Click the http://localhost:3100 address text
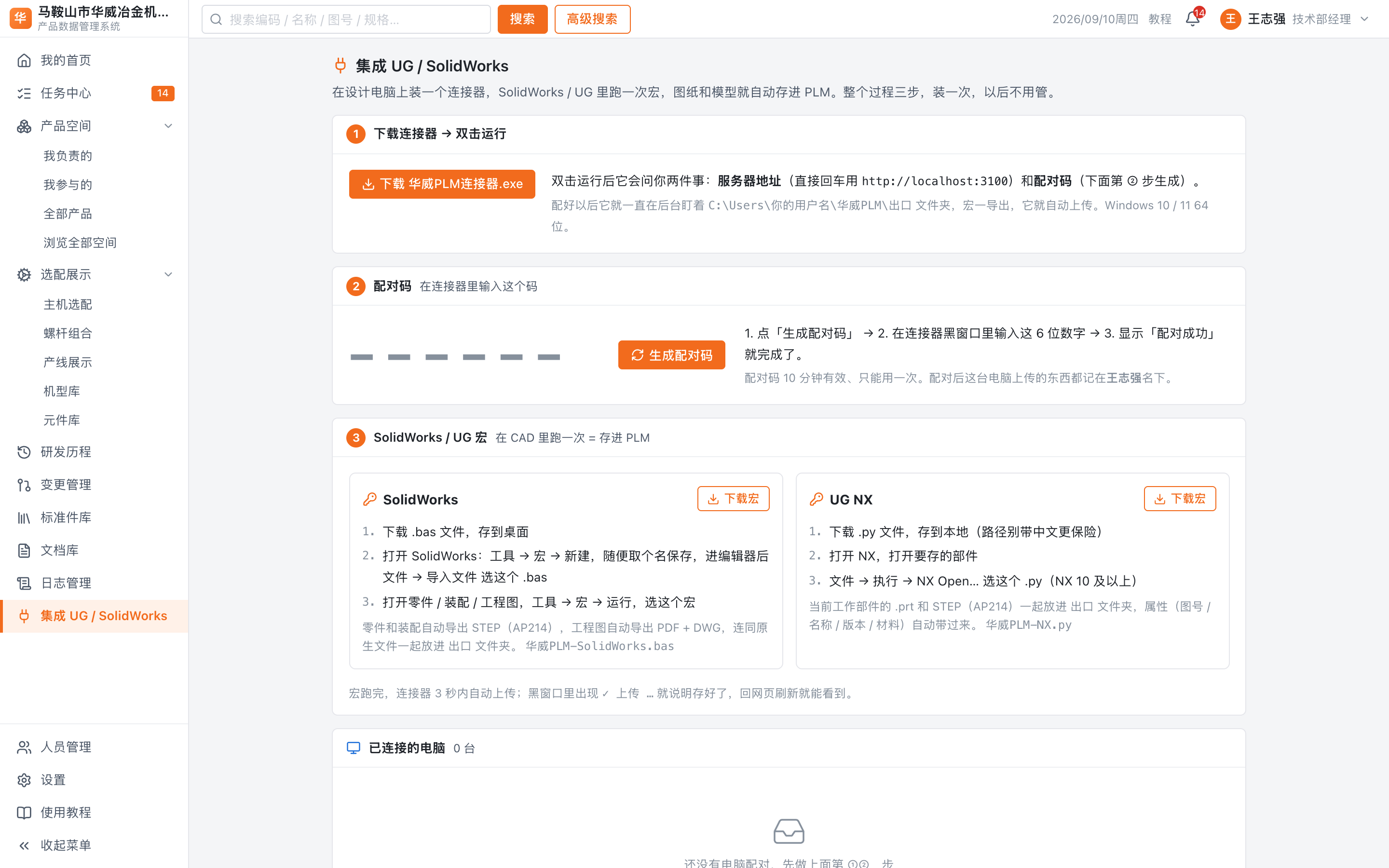This screenshot has height=868, width=1389. pos(934,181)
